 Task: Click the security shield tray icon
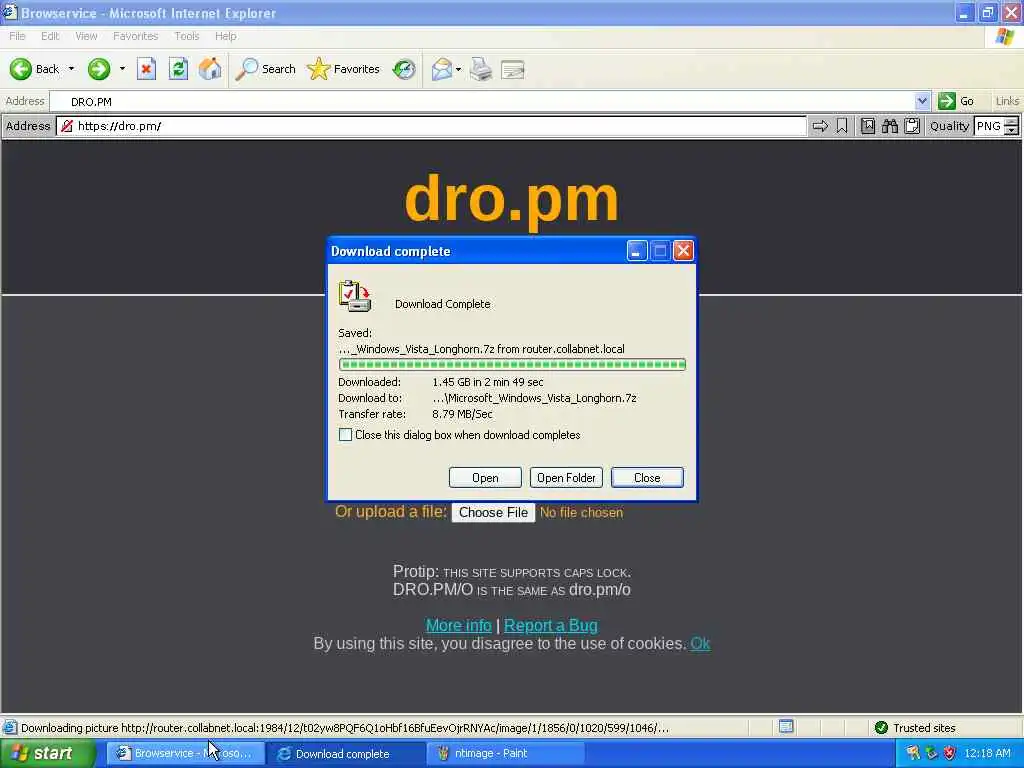[950, 753]
